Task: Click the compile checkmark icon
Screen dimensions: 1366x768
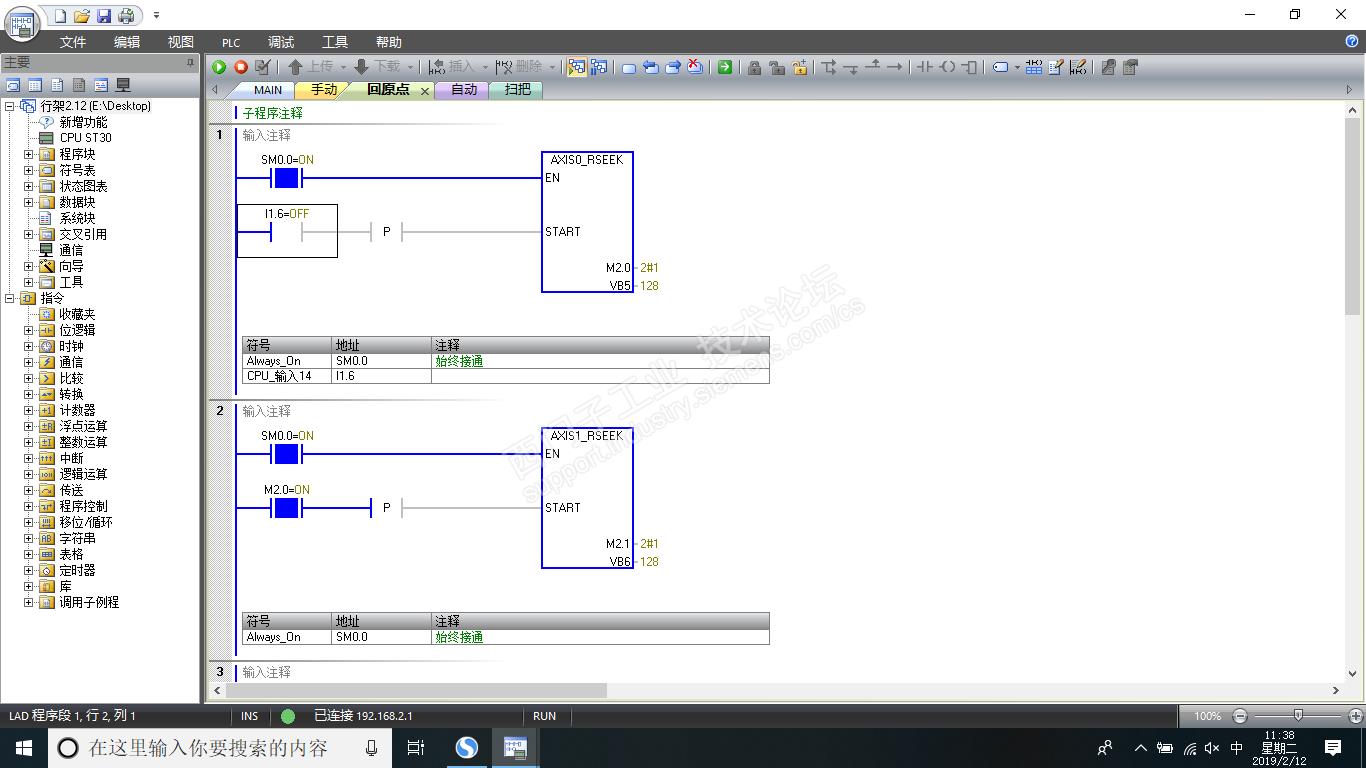Action: point(263,67)
